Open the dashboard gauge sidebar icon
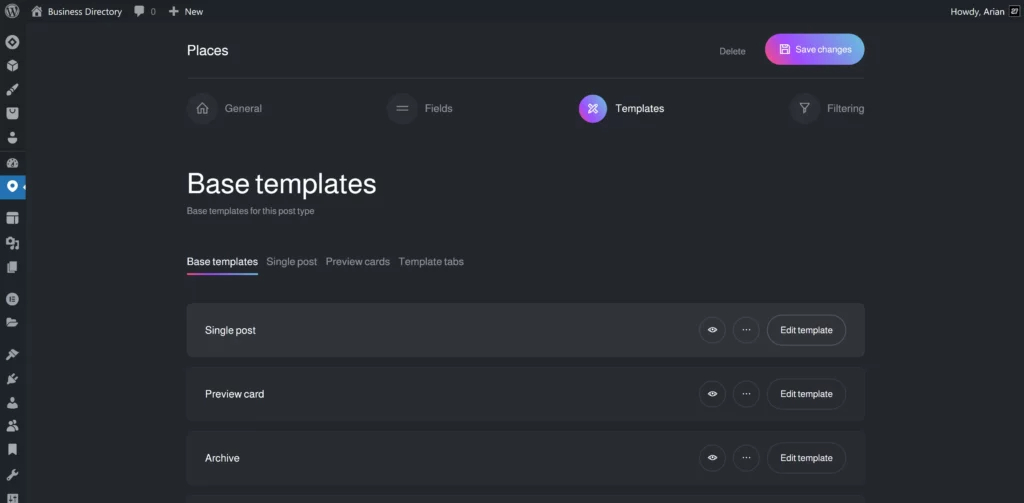The width and height of the screenshot is (1024, 503). (x=12, y=163)
